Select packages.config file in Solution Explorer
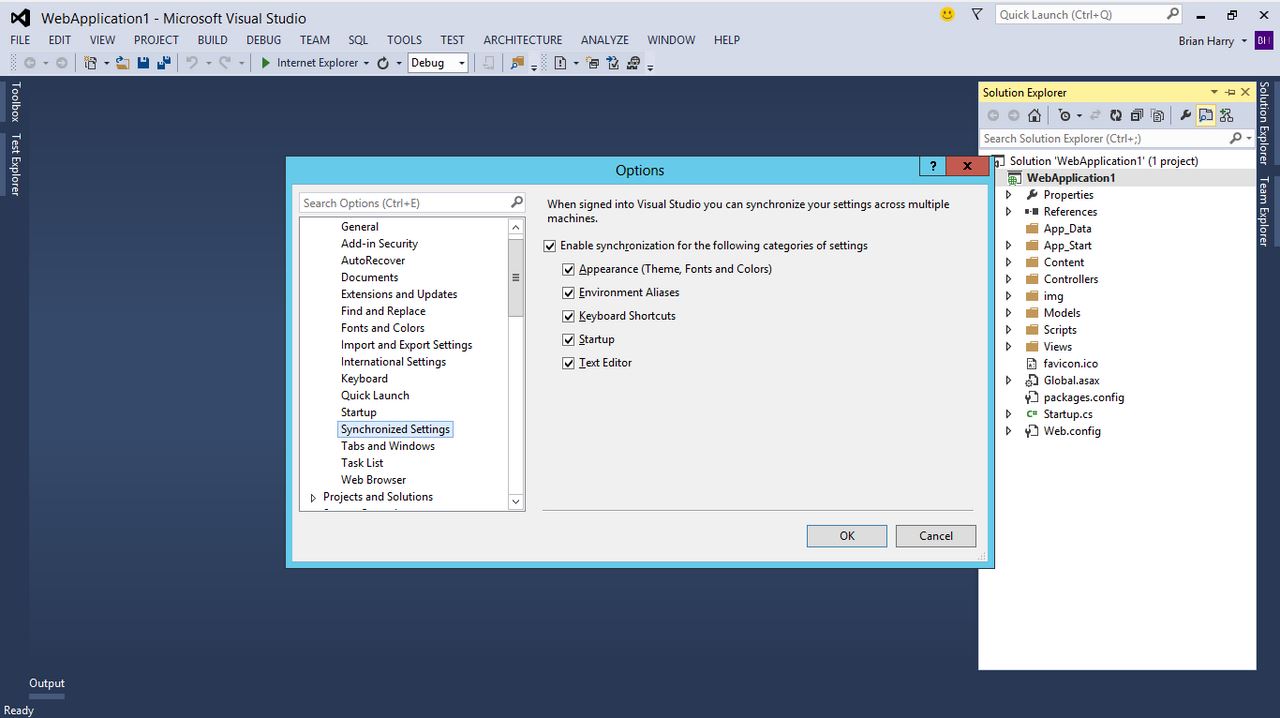This screenshot has height=718, width=1280. tap(1084, 398)
